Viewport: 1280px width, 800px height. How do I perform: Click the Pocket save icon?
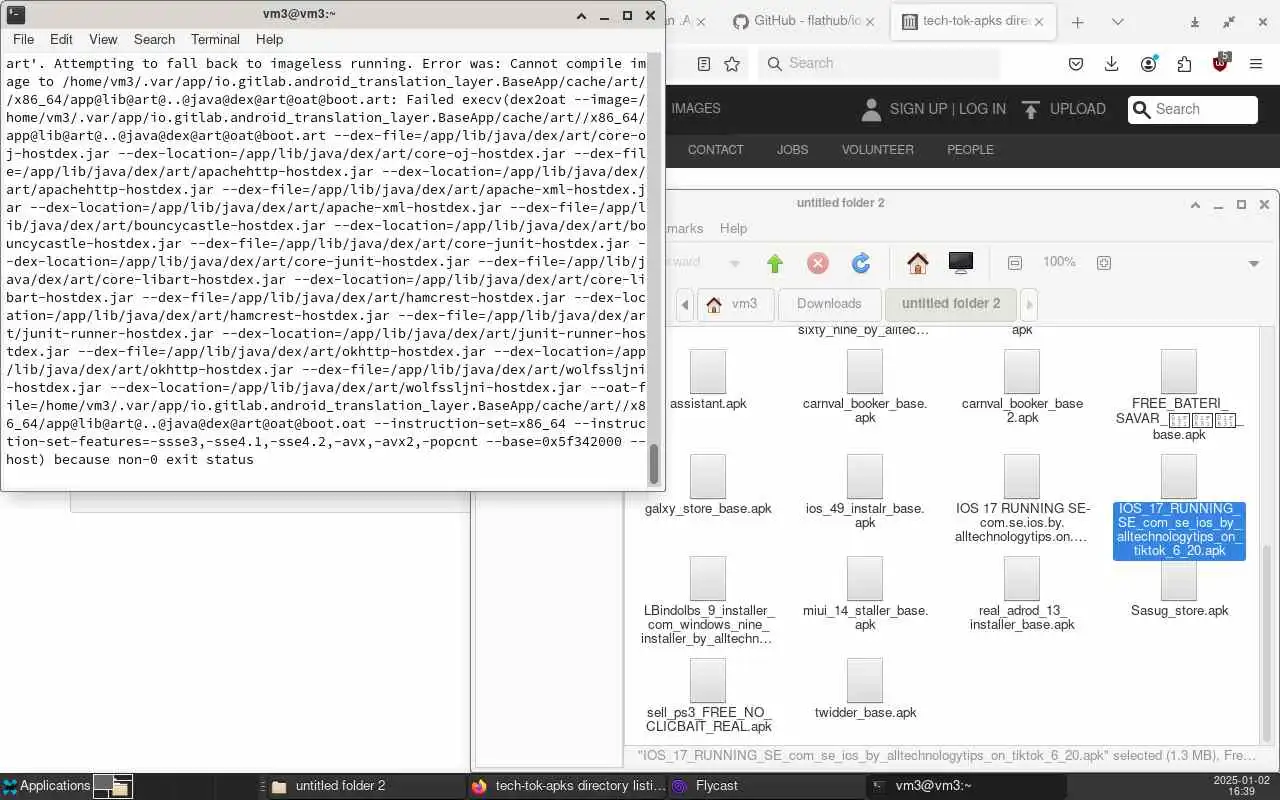click(1076, 64)
